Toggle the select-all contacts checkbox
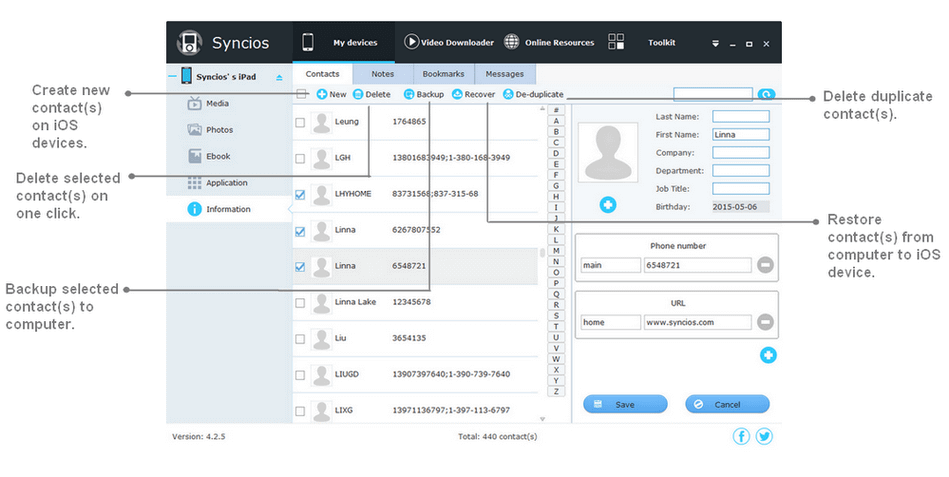Viewport: 949px width, 477px height. coord(301,94)
